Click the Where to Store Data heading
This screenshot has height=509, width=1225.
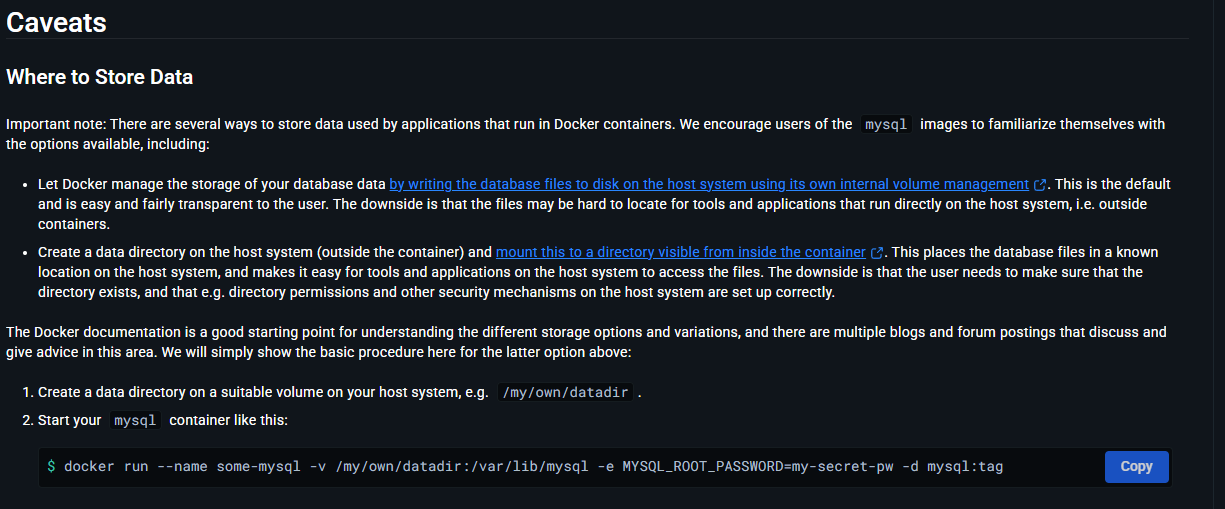coord(100,77)
